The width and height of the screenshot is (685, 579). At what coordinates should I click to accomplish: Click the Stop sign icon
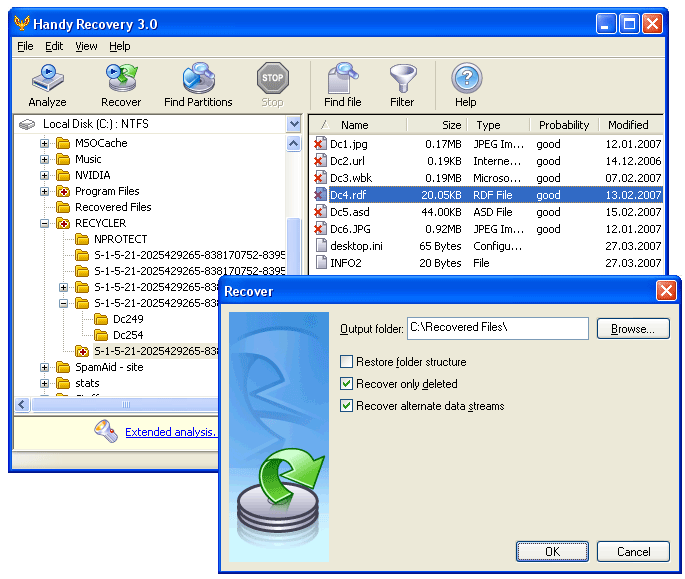point(273,78)
